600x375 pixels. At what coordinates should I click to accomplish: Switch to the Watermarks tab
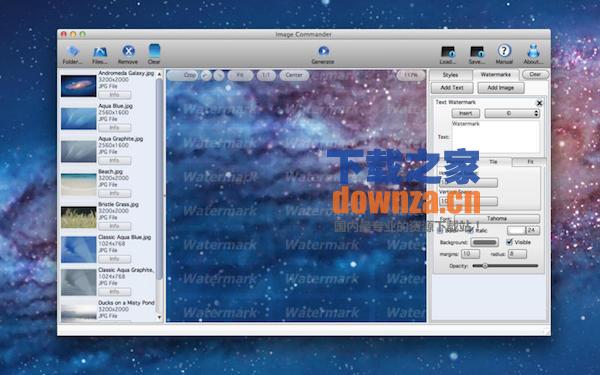point(496,75)
